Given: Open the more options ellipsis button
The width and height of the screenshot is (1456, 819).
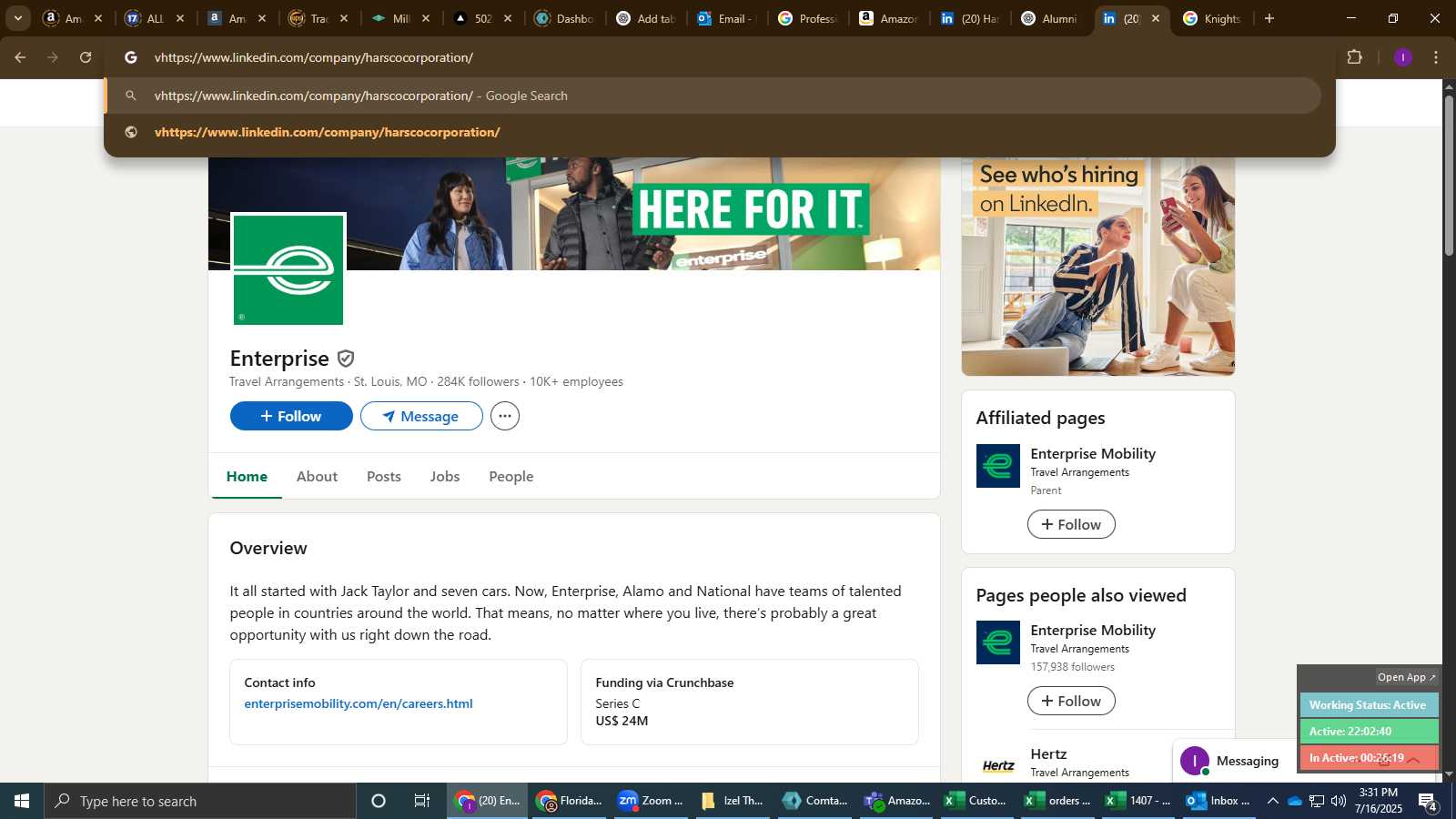Looking at the screenshot, I should pos(505,416).
